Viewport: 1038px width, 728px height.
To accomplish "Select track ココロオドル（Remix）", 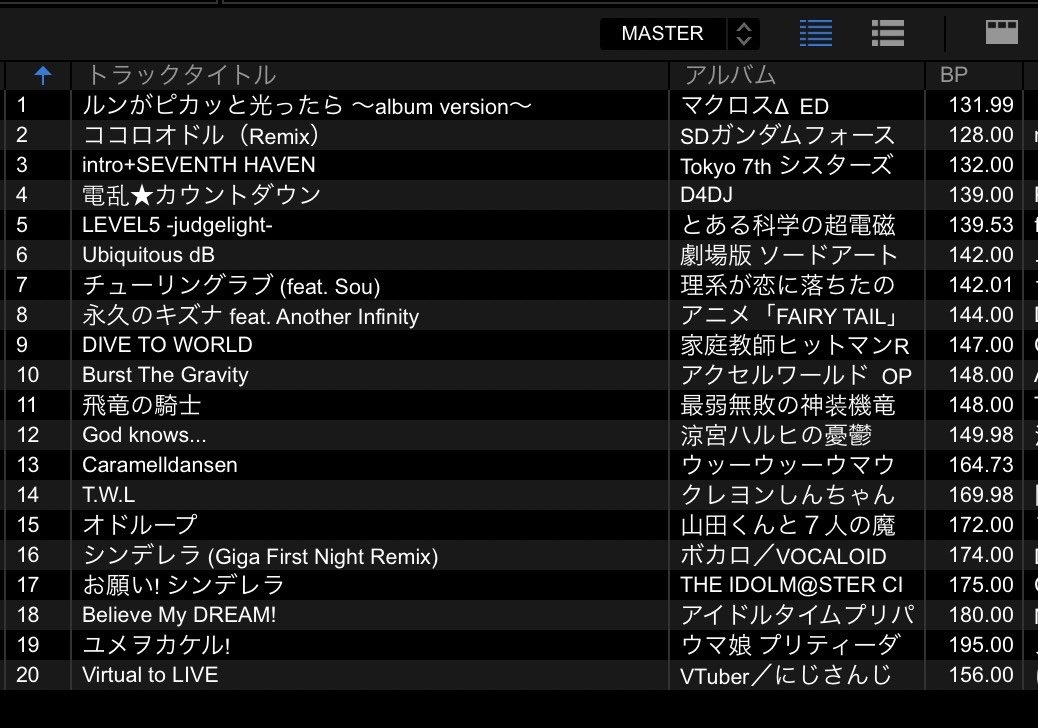I will [x=201, y=135].
